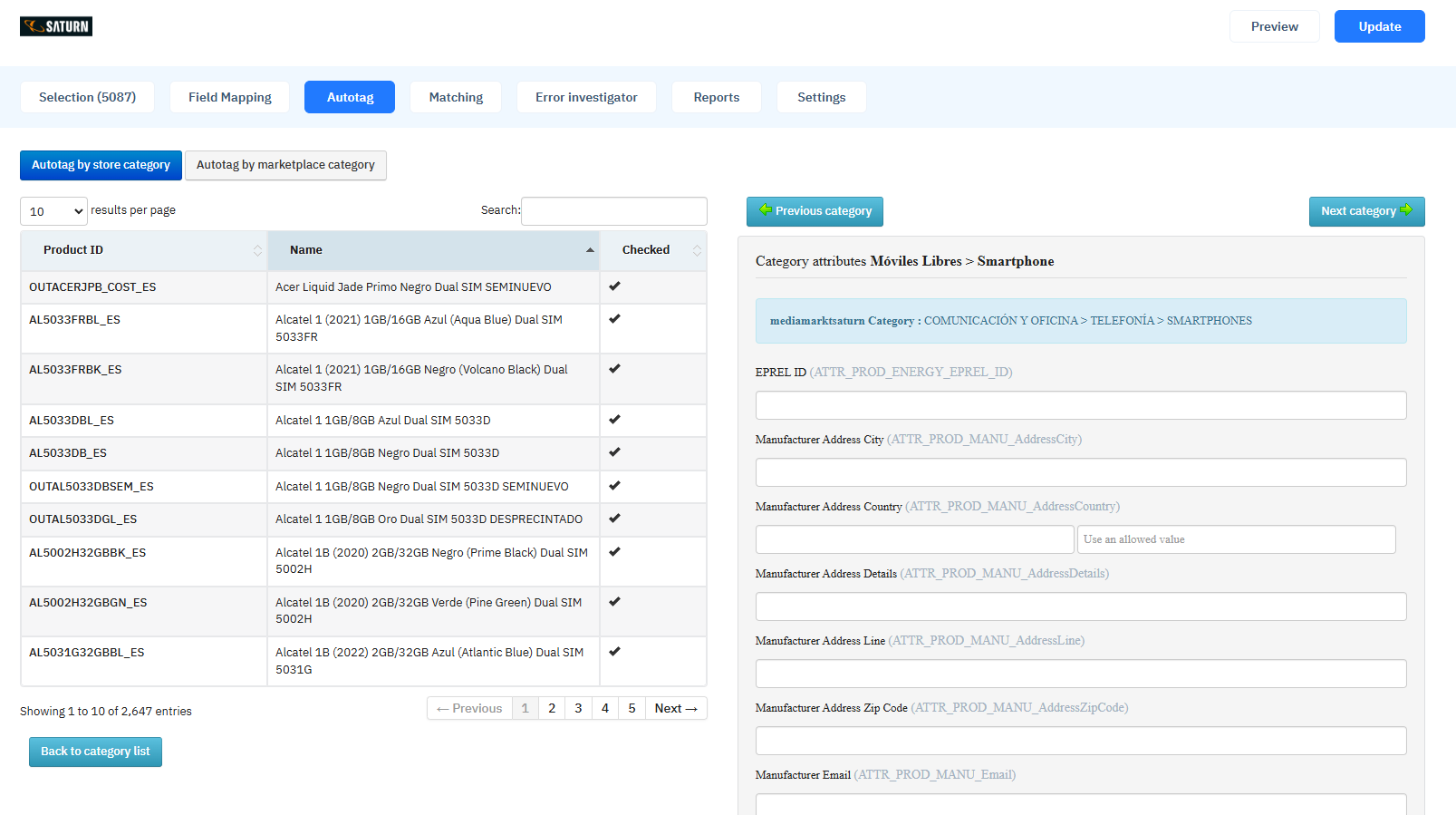Screen dimensions: 1456x815
Task: Click Manufacturer Address Zip Code input
Action: pyautogui.click(x=1081, y=741)
